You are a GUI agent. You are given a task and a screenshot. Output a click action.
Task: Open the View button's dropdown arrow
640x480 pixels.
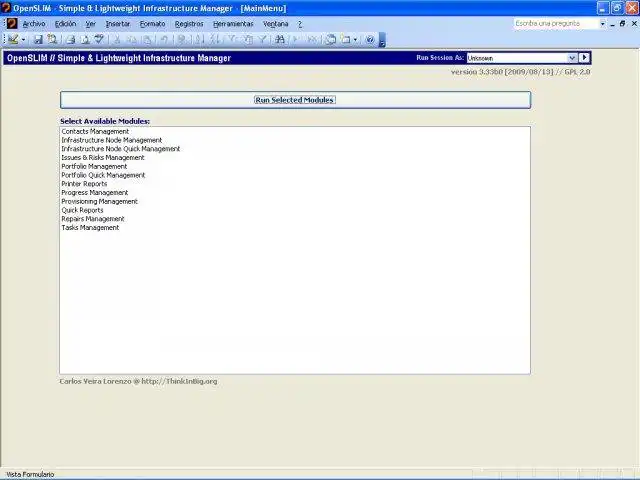click(23, 40)
